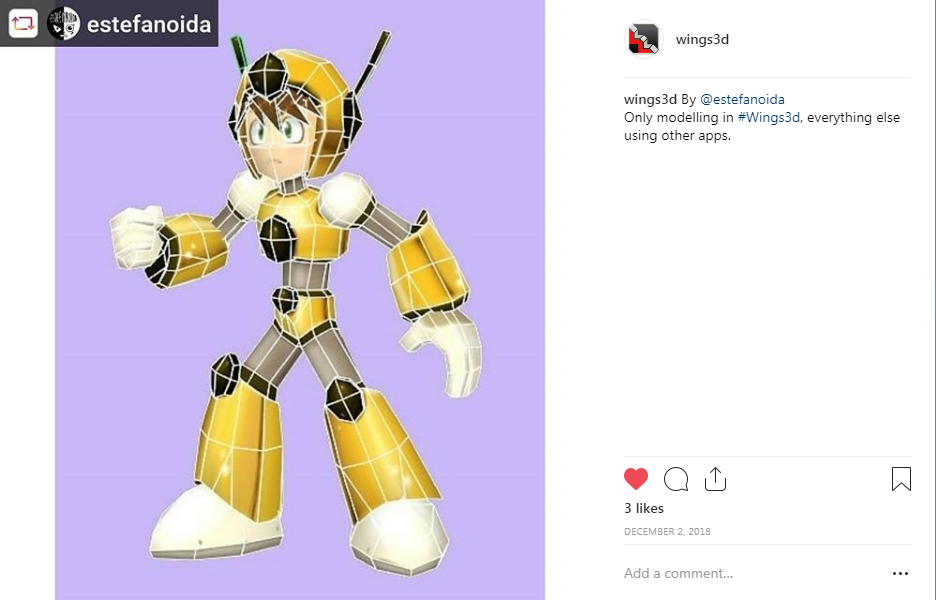The height and width of the screenshot is (600, 936).
Task: Open December 2, 2018 post timestamp
Action: click(x=667, y=531)
